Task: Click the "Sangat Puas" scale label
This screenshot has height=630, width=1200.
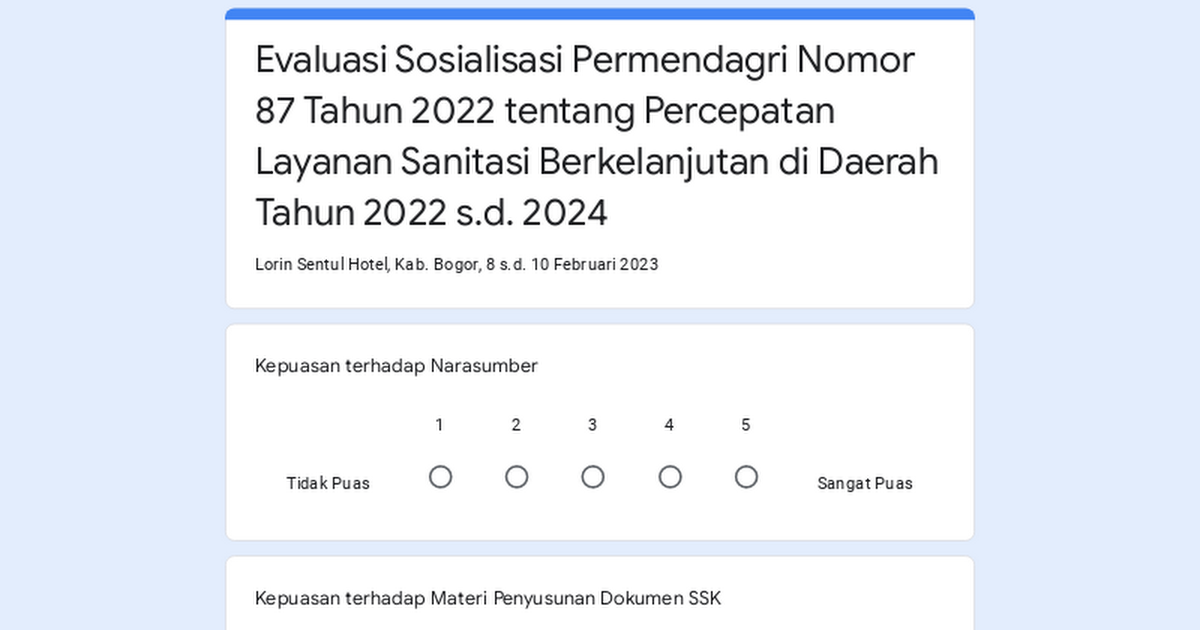Action: 865,483
